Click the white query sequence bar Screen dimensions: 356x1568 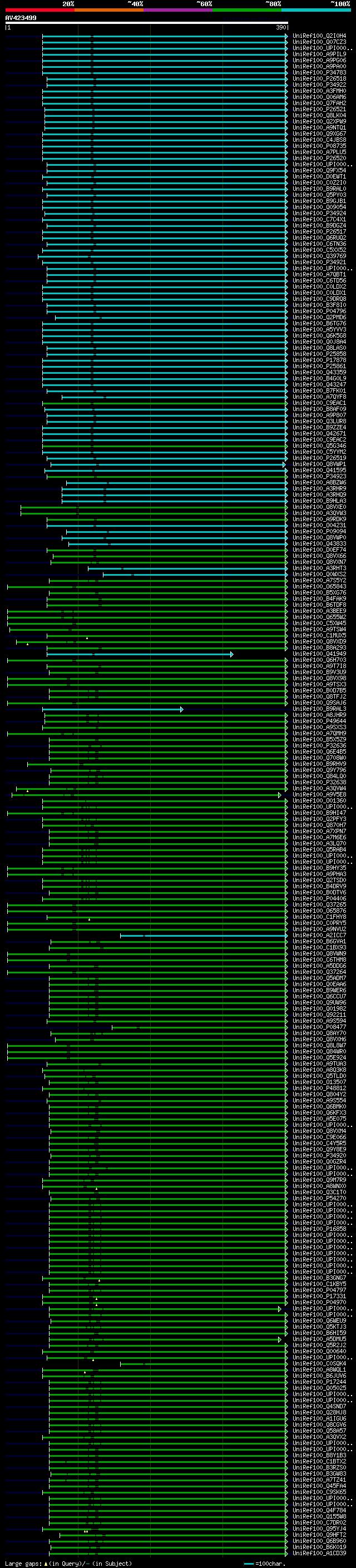(x=147, y=22)
